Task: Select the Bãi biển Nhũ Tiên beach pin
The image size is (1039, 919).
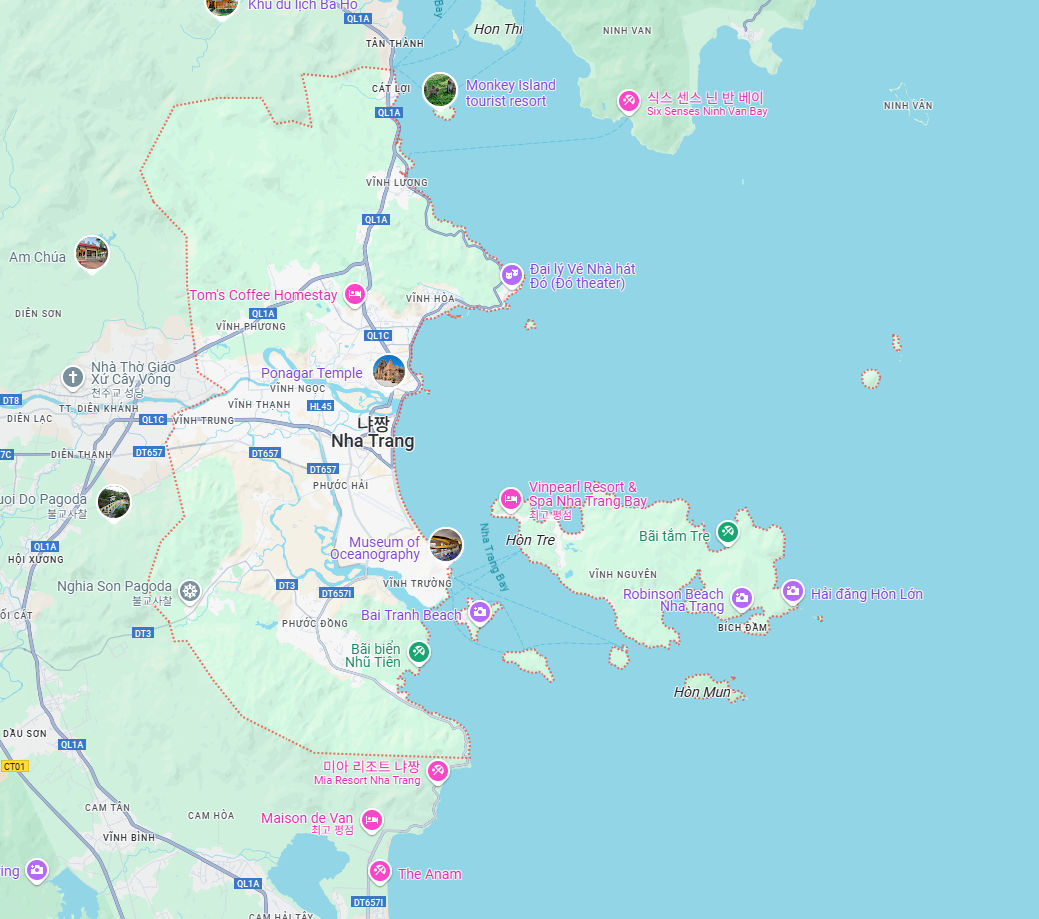Action: (x=418, y=653)
